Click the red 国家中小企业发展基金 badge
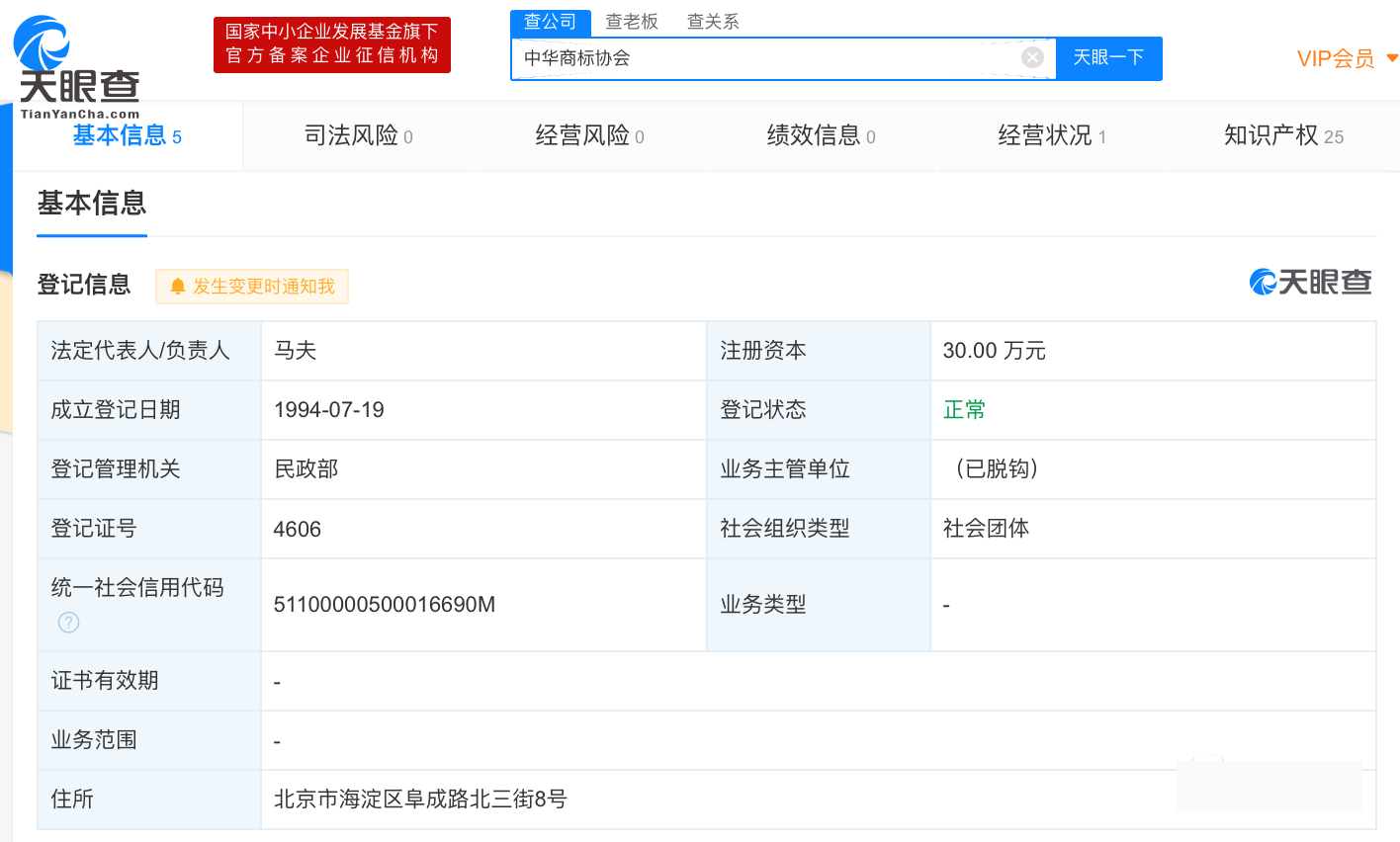Image resolution: width=1400 pixels, height=842 pixels. click(331, 44)
